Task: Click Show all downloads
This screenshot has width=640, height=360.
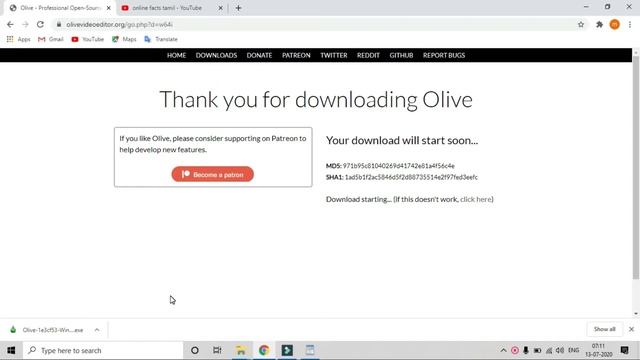Action: 604,329
